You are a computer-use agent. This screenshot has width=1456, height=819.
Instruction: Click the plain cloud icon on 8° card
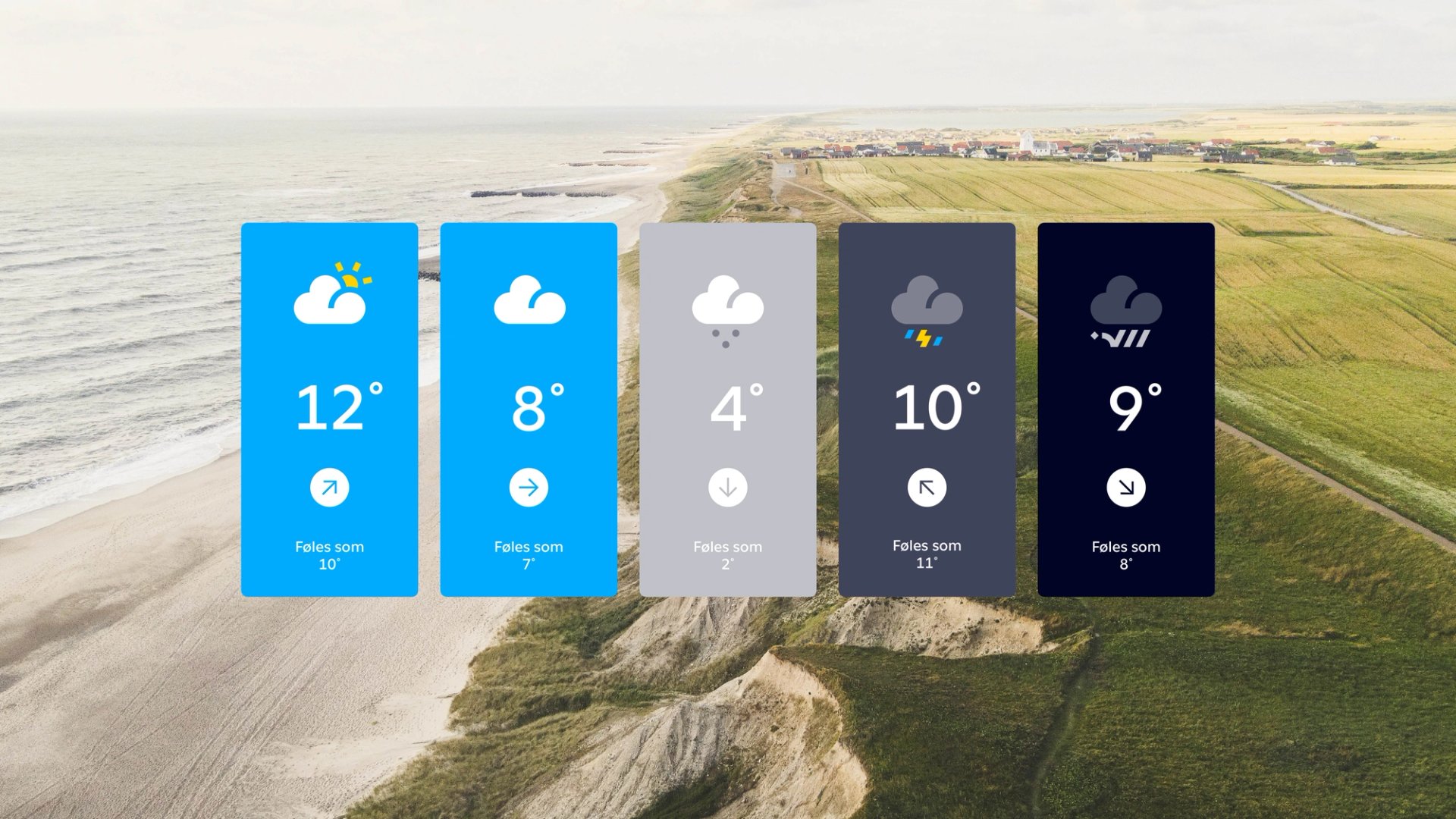coord(529,300)
